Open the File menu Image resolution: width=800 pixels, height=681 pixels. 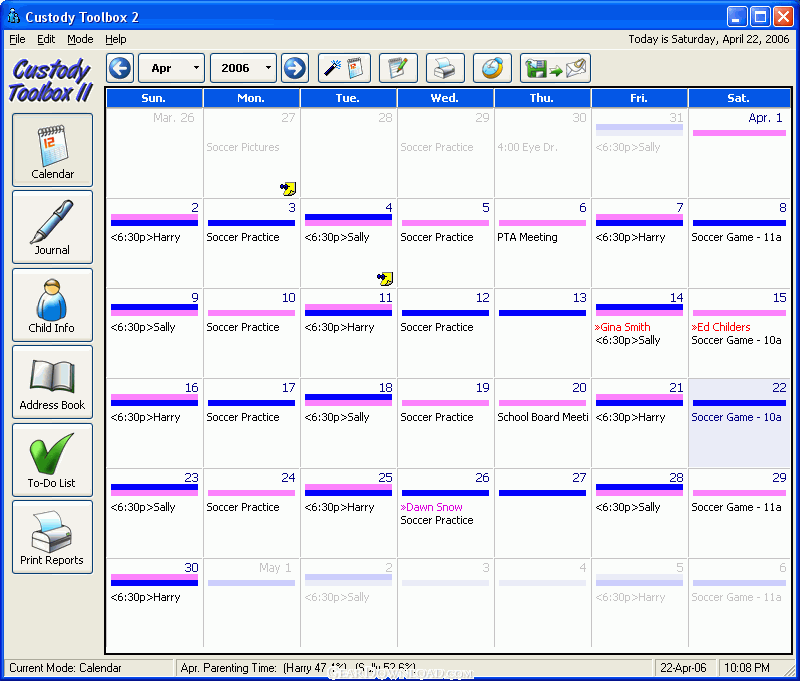[x=17, y=39]
